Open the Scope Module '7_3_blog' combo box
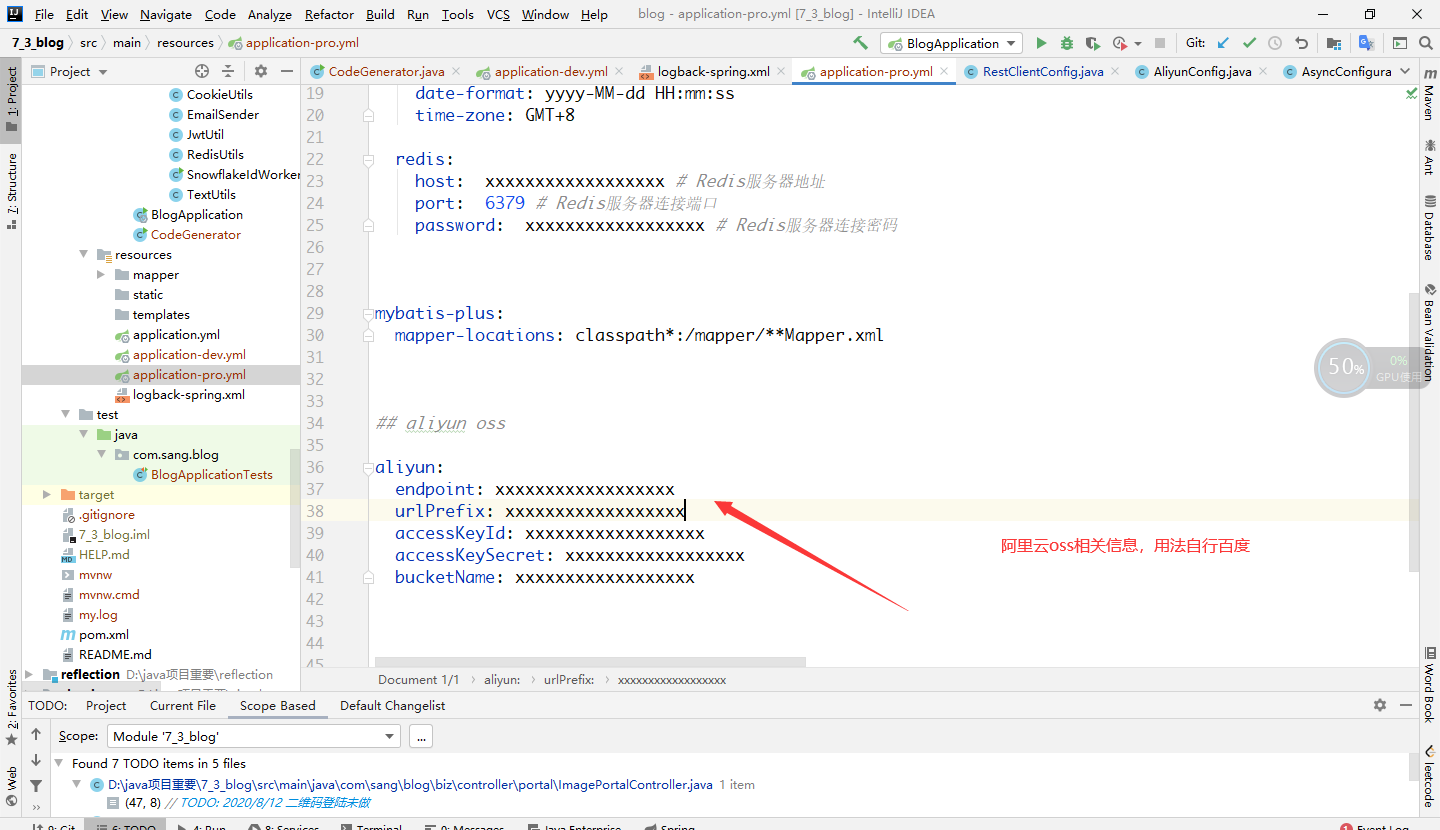The width and height of the screenshot is (1440, 830). pyautogui.click(x=253, y=736)
